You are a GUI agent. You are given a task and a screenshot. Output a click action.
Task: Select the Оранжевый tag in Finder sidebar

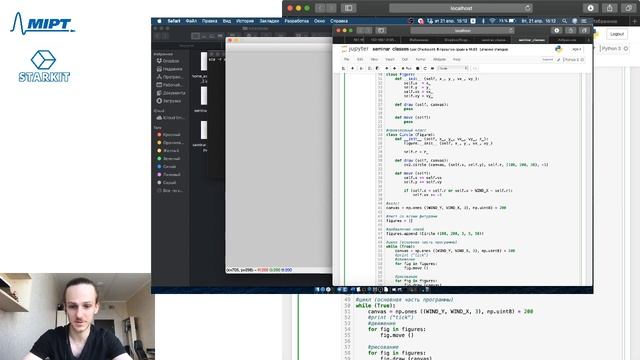(171, 143)
